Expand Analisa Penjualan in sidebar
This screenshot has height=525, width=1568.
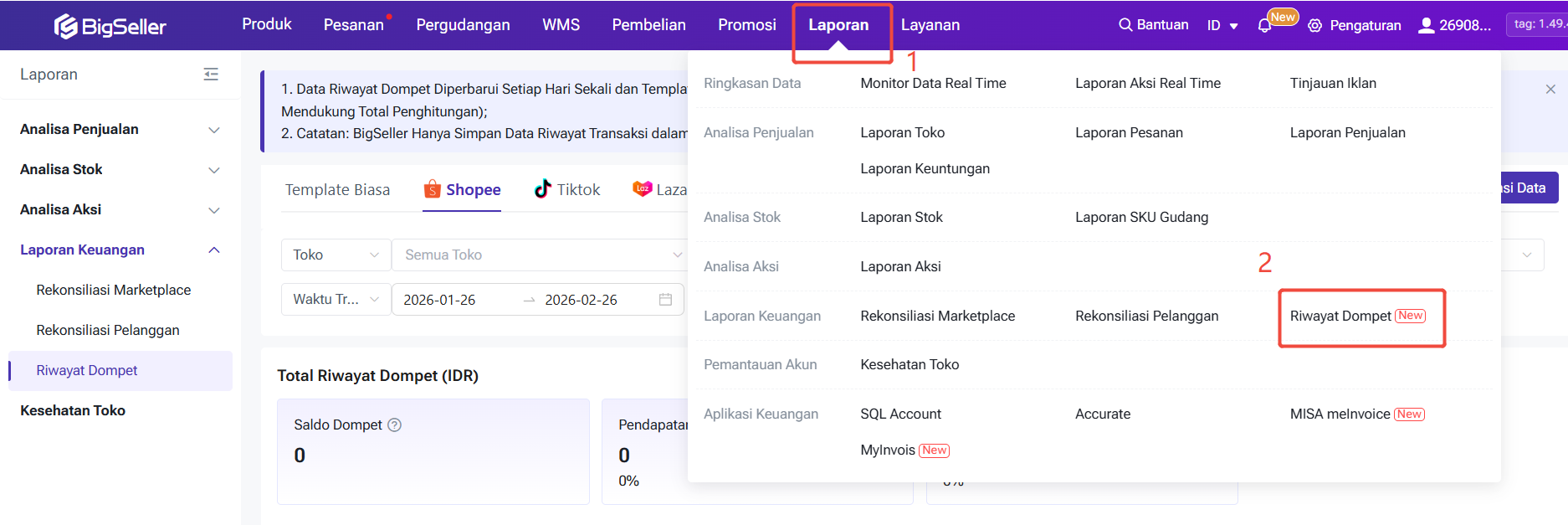pos(213,130)
